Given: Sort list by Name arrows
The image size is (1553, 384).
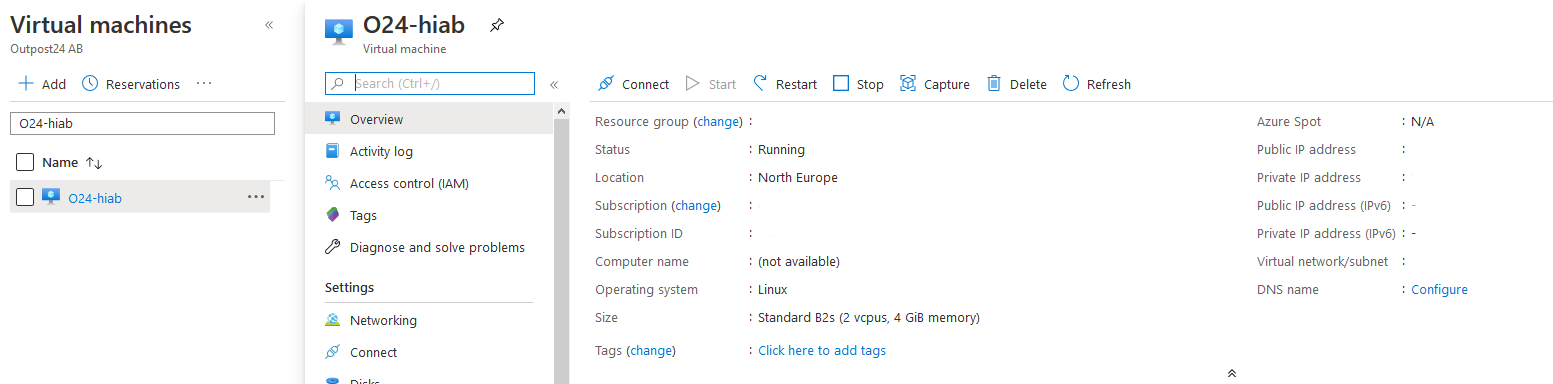Looking at the screenshot, I should click(94, 162).
